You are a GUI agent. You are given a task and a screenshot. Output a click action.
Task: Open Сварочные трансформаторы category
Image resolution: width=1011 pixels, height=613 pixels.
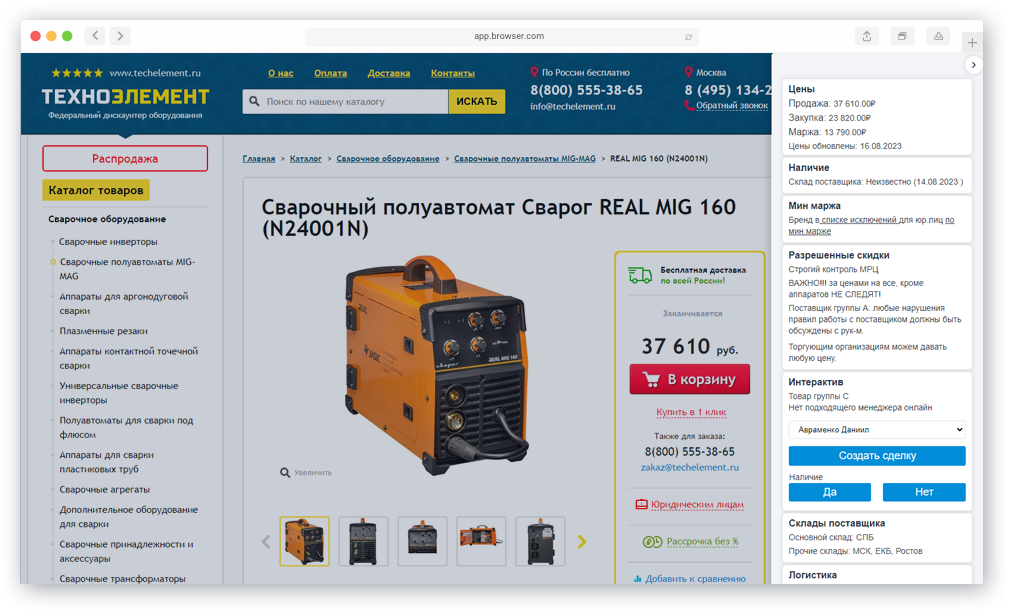pyautogui.click(x=123, y=579)
